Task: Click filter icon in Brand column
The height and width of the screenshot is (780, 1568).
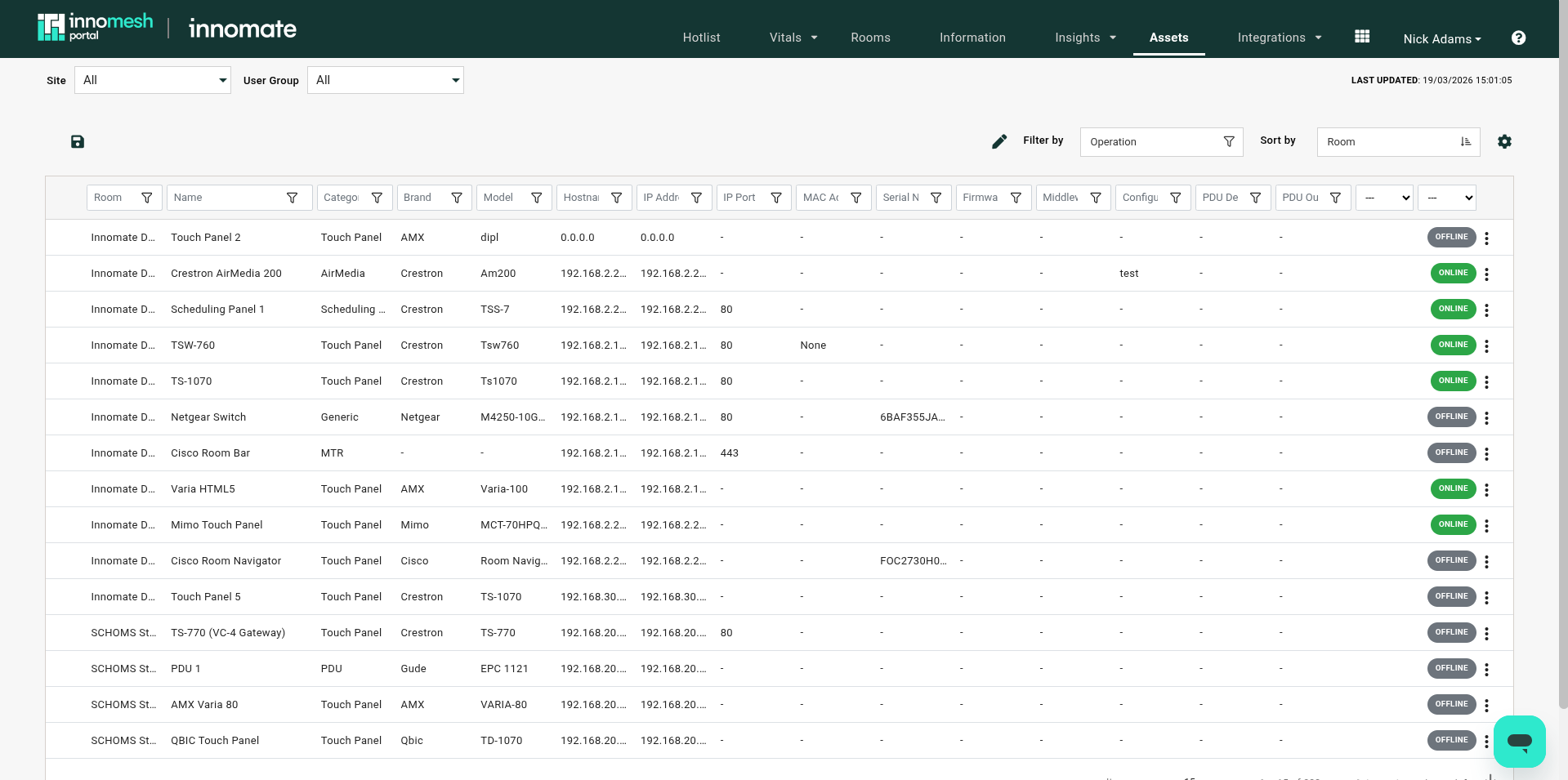Action: [x=457, y=198]
